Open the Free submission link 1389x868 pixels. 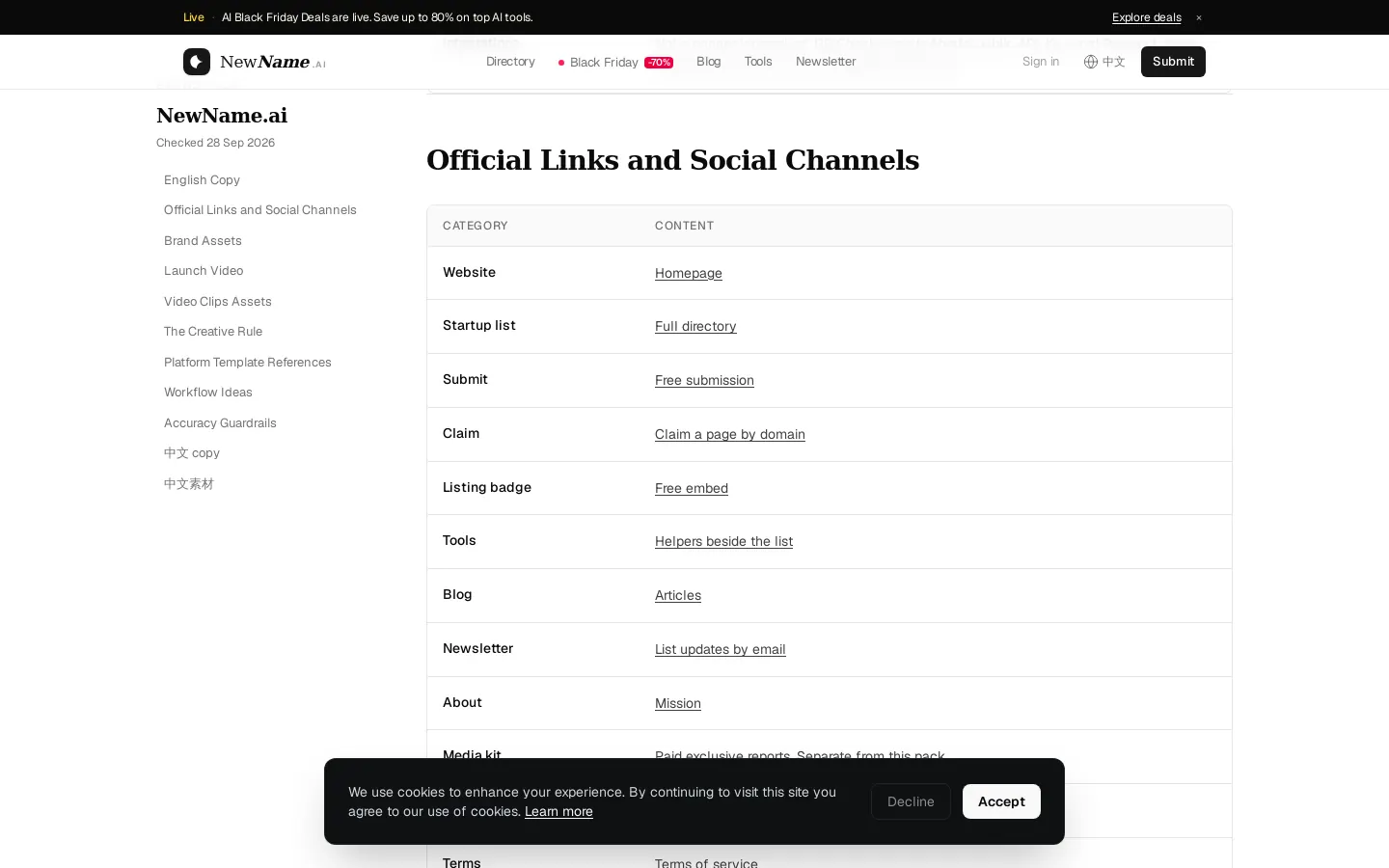point(704,381)
